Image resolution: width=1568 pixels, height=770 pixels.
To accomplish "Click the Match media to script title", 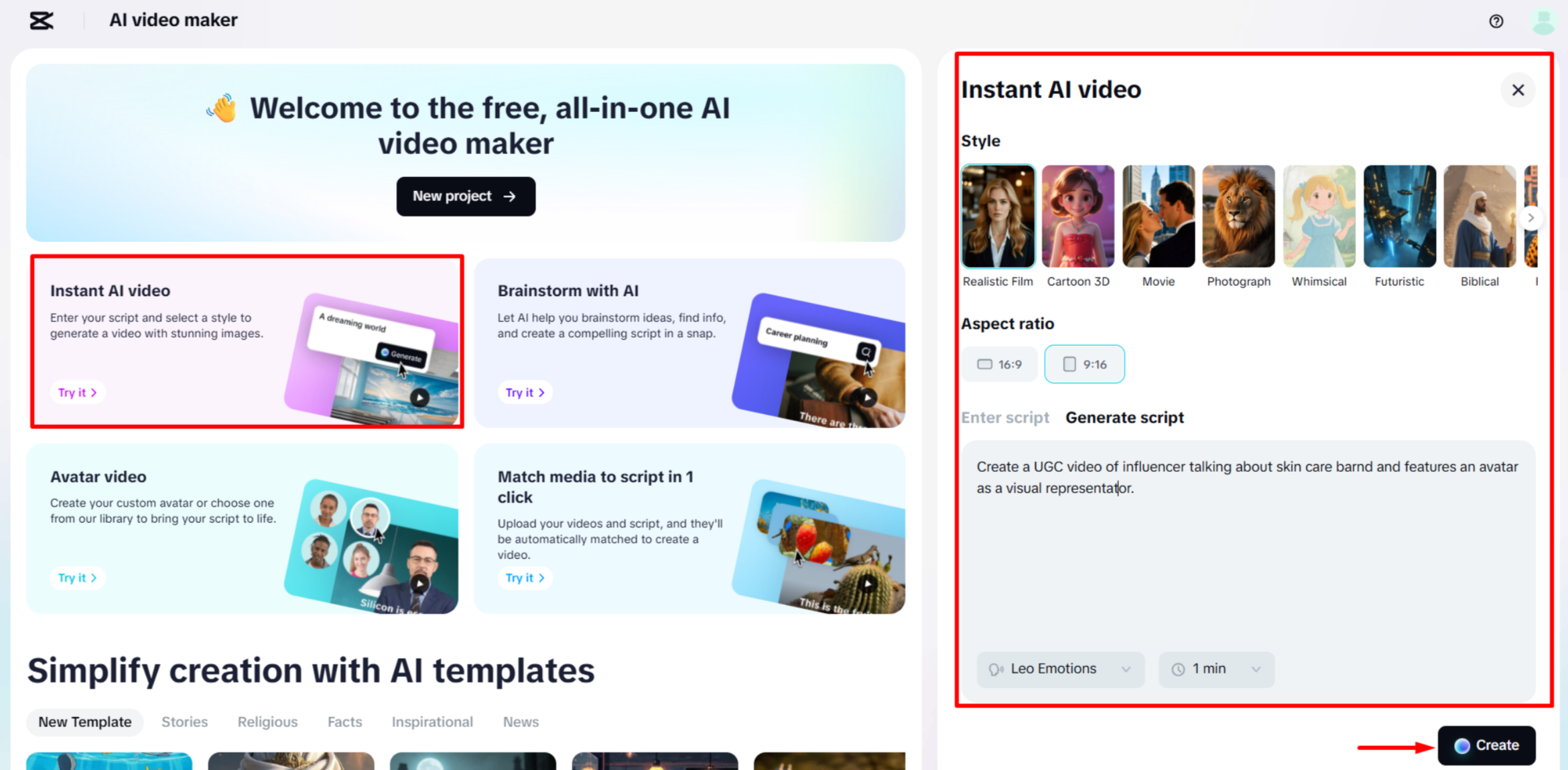I will (595, 487).
